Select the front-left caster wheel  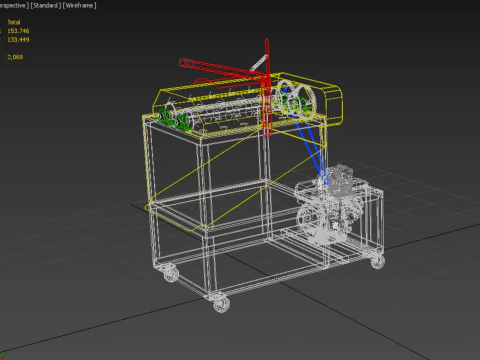(x=171, y=273)
